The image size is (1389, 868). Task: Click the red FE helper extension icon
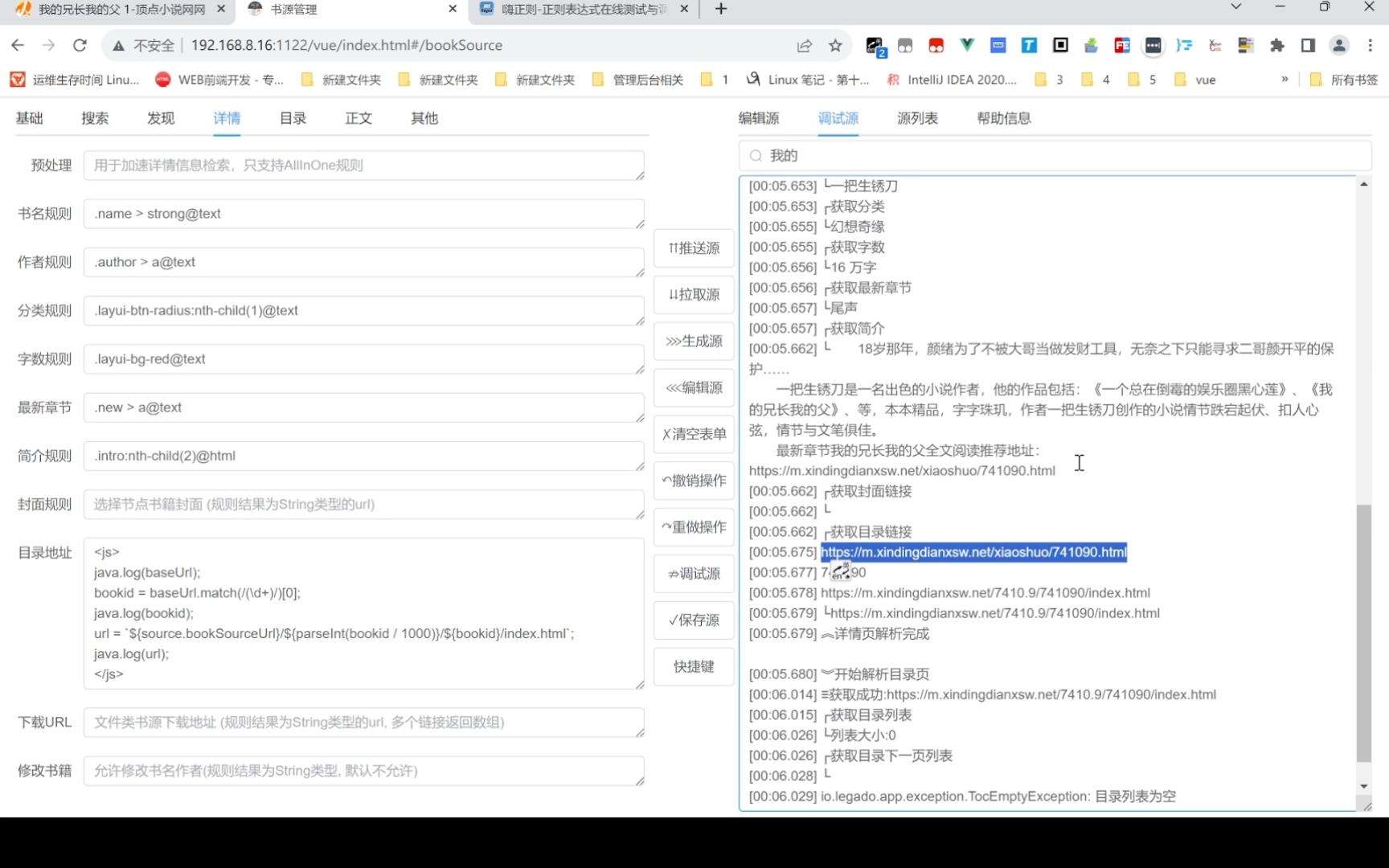1122,46
